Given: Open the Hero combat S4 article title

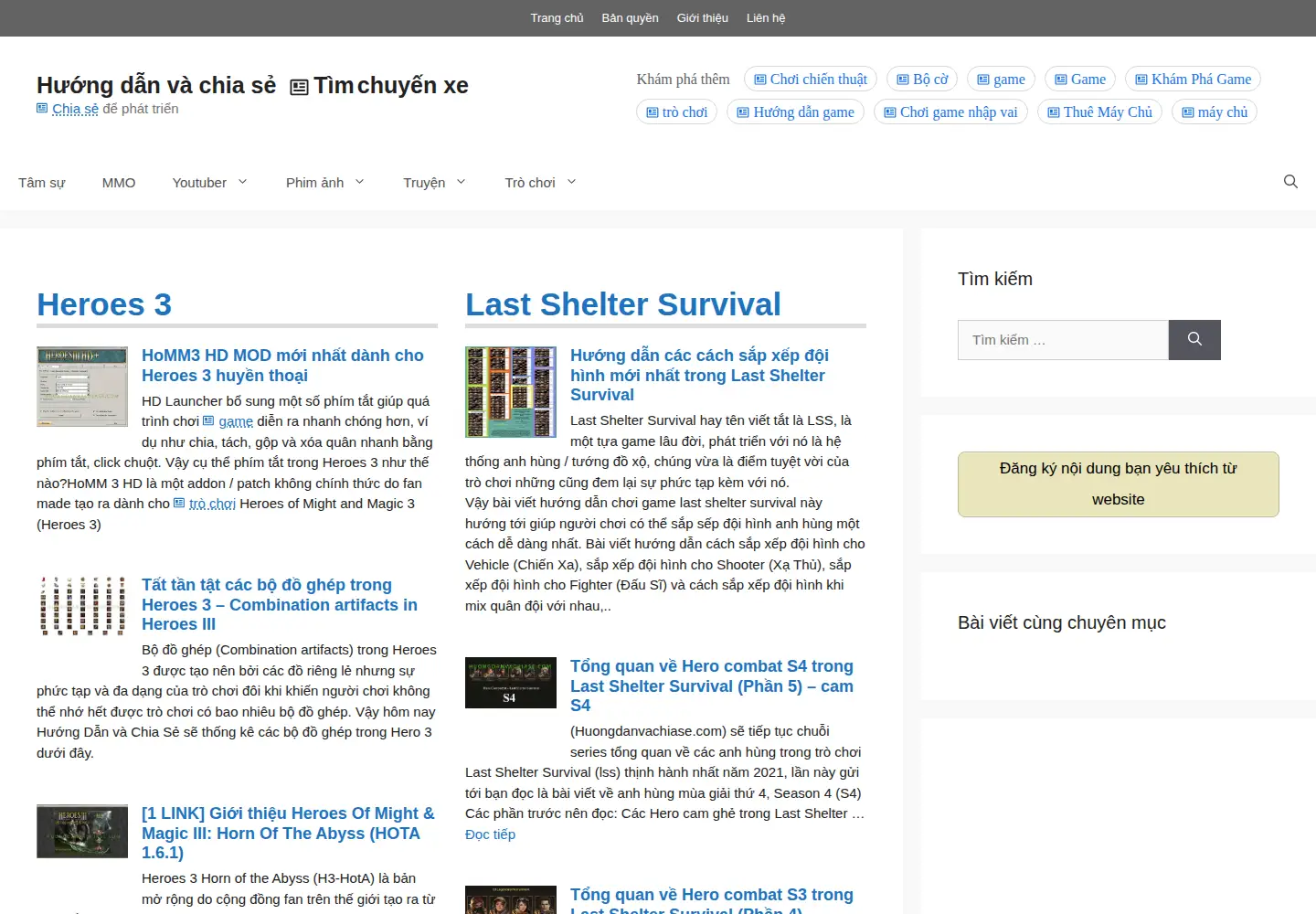Looking at the screenshot, I should click(712, 685).
